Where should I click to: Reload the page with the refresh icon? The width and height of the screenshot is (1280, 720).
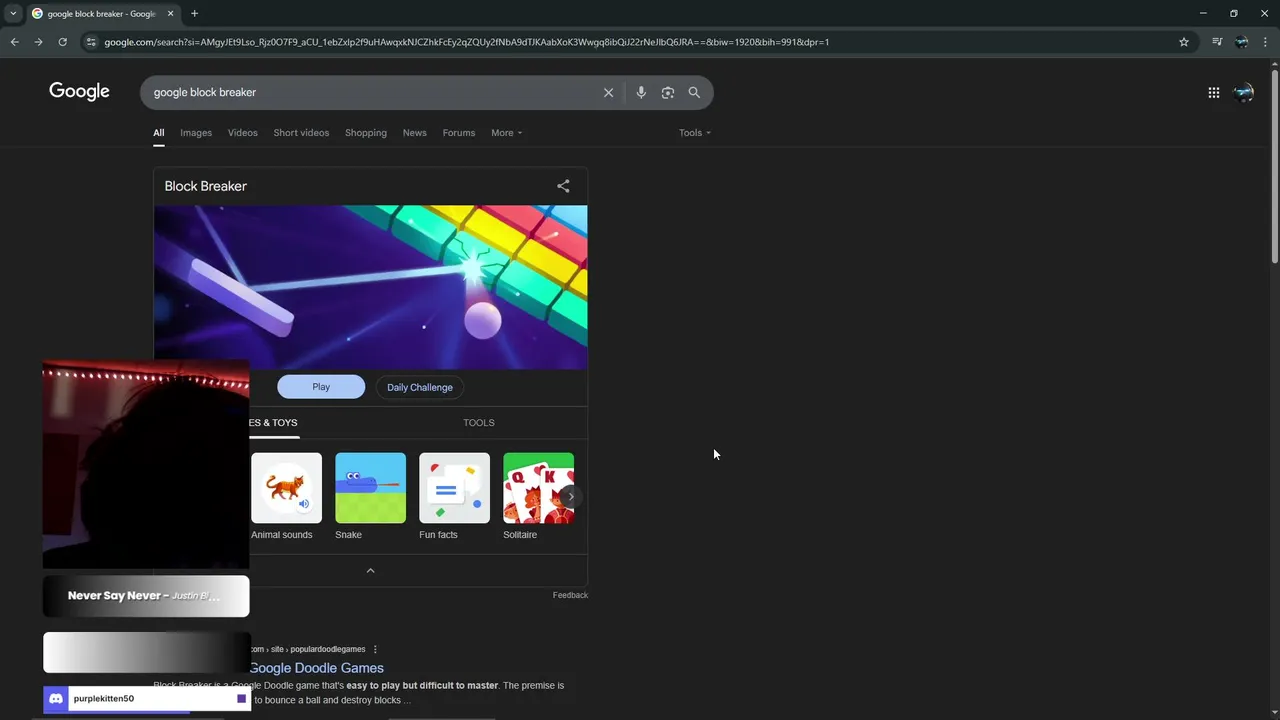click(x=62, y=42)
